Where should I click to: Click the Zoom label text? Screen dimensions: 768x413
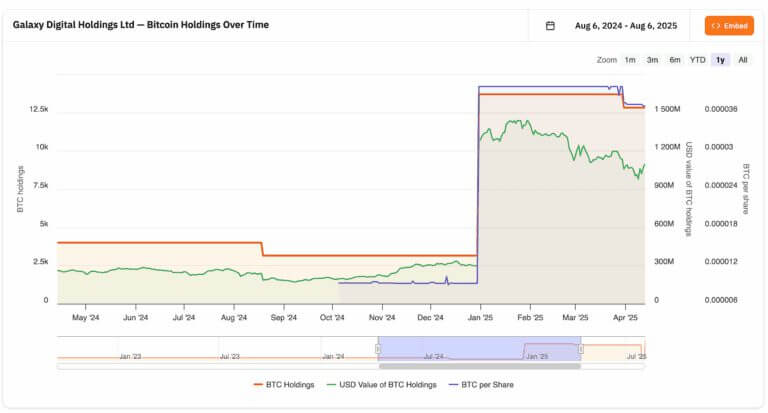coord(606,60)
